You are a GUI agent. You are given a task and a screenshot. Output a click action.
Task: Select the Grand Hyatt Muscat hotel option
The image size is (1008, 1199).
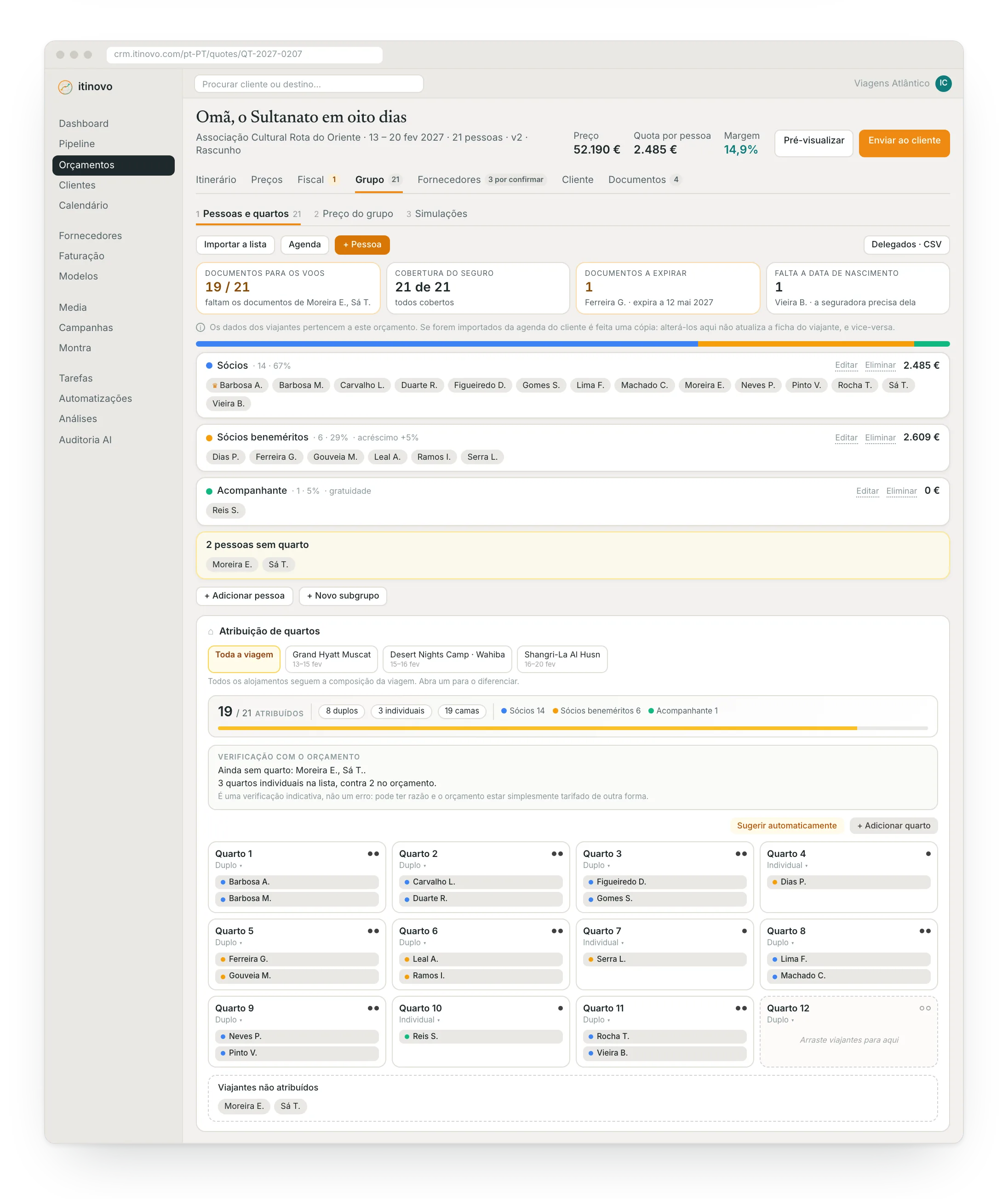(332, 659)
